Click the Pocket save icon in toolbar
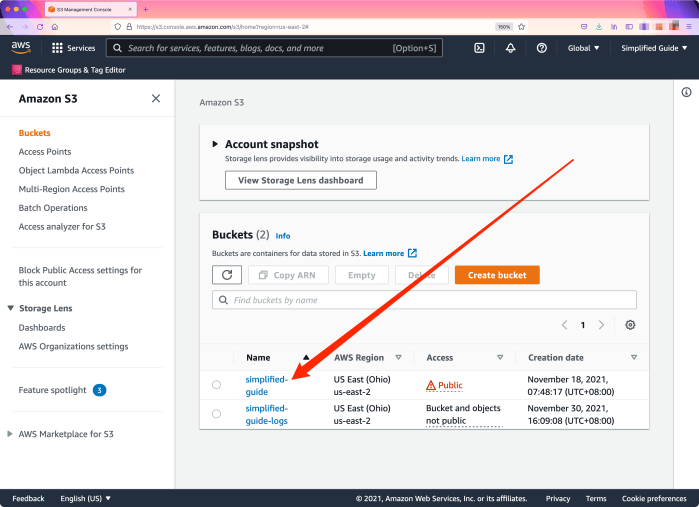Image resolution: width=699 pixels, height=507 pixels. [584, 27]
